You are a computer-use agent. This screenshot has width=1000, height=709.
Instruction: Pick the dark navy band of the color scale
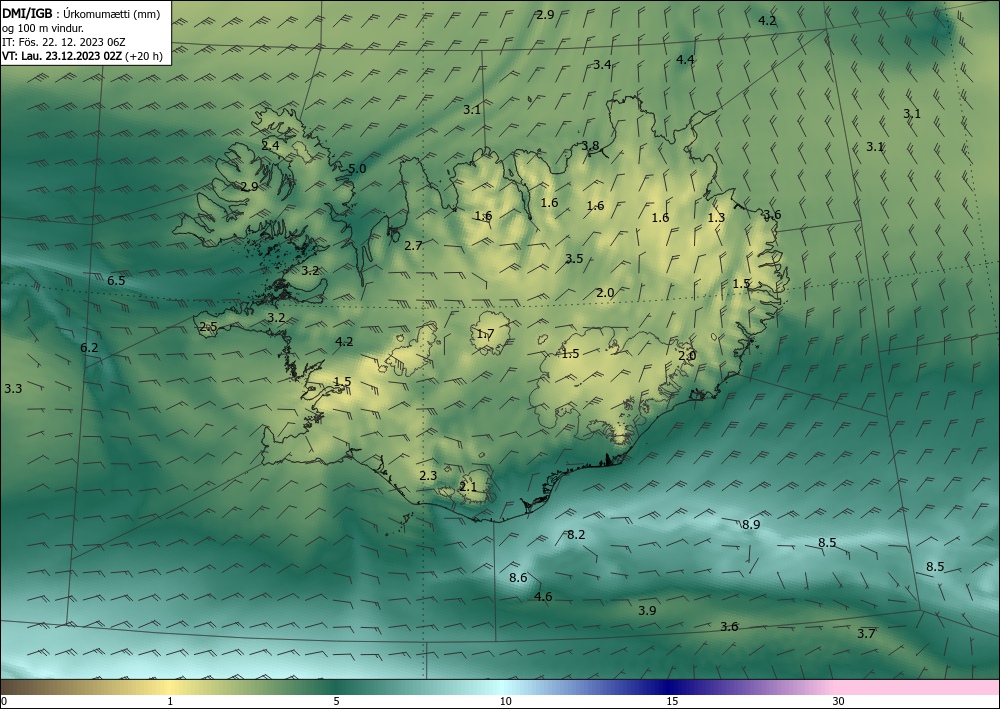[x=670, y=687]
